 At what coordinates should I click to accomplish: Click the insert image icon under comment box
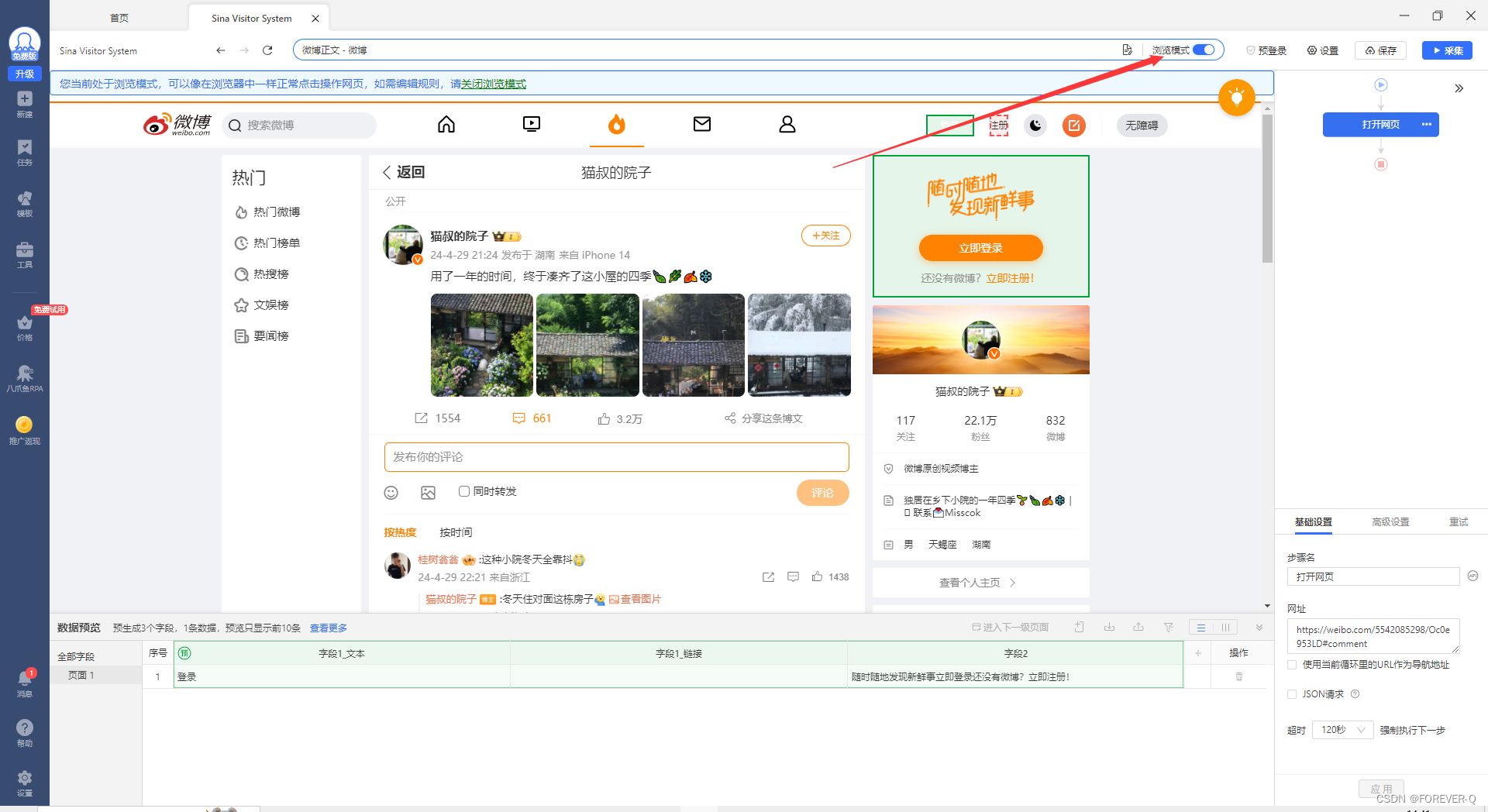tap(429, 493)
